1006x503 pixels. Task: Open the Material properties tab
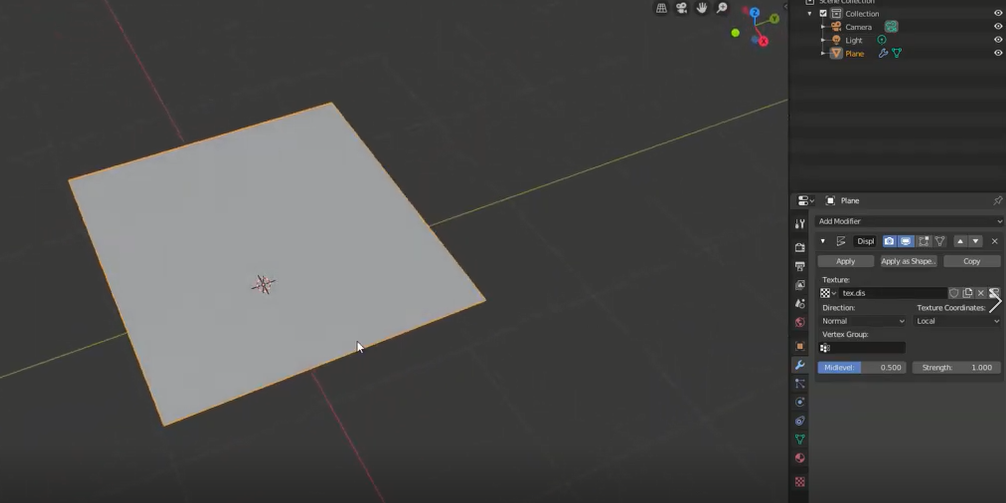(799, 458)
